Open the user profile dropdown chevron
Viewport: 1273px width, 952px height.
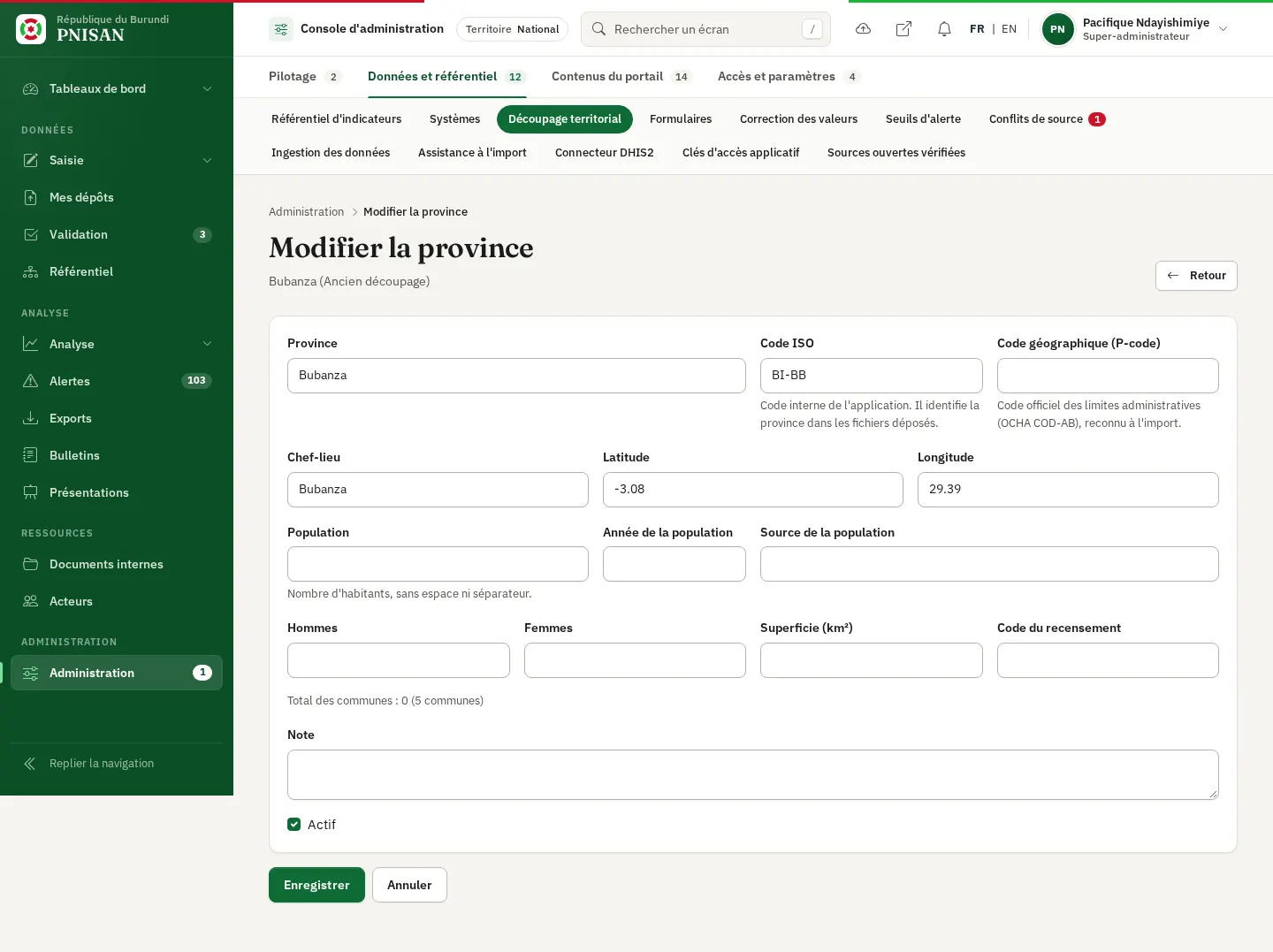pyautogui.click(x=1223, y=29)
